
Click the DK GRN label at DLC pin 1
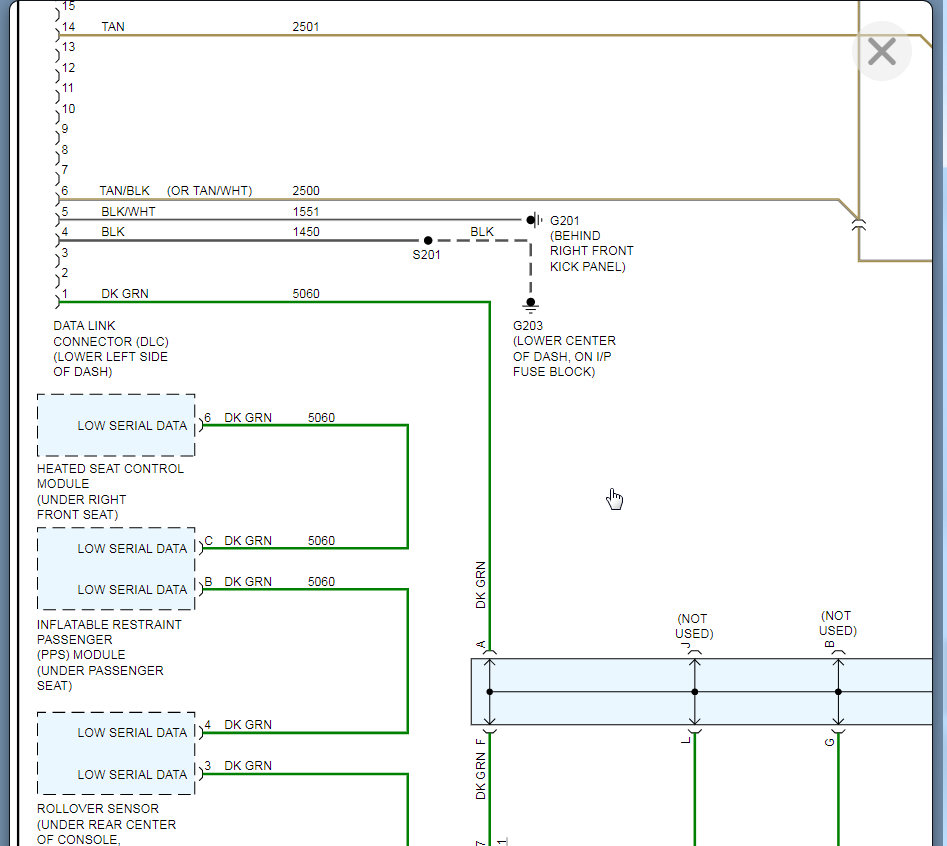(x=124, y=293)
